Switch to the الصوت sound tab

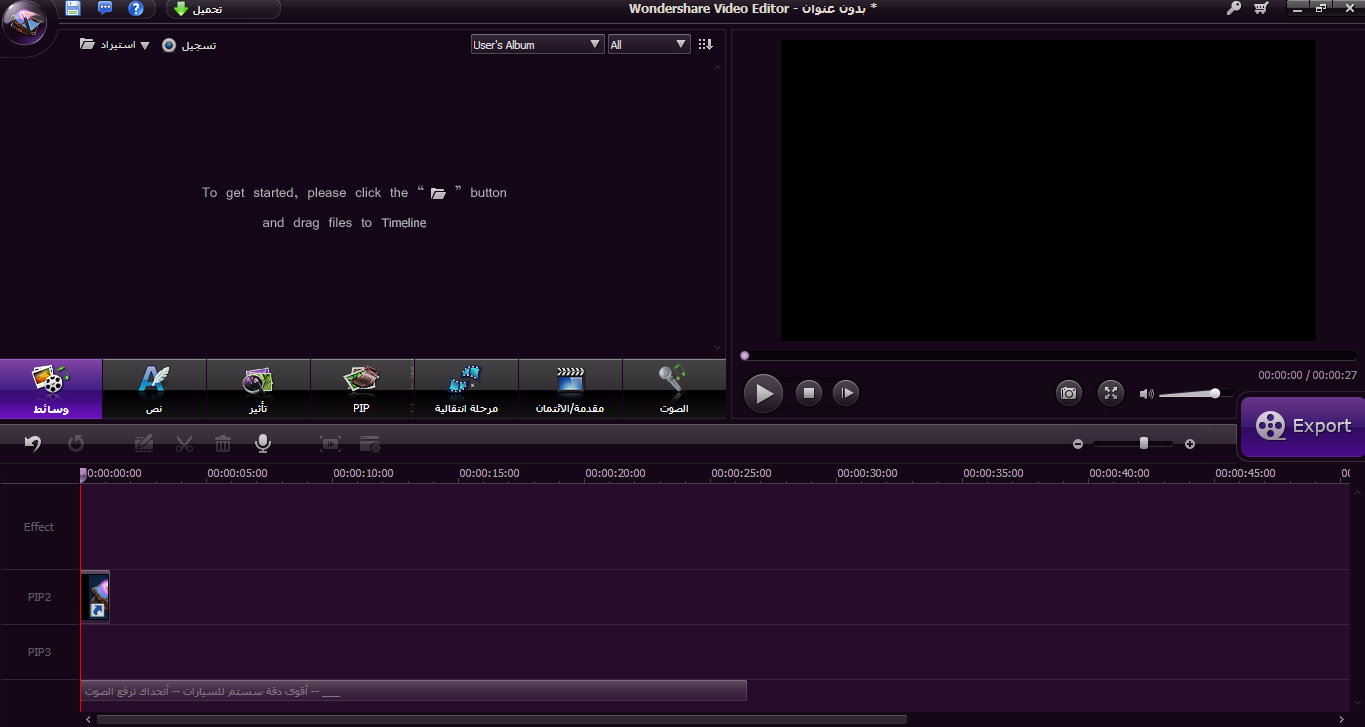pyautogui.click(x=674, y=389)
